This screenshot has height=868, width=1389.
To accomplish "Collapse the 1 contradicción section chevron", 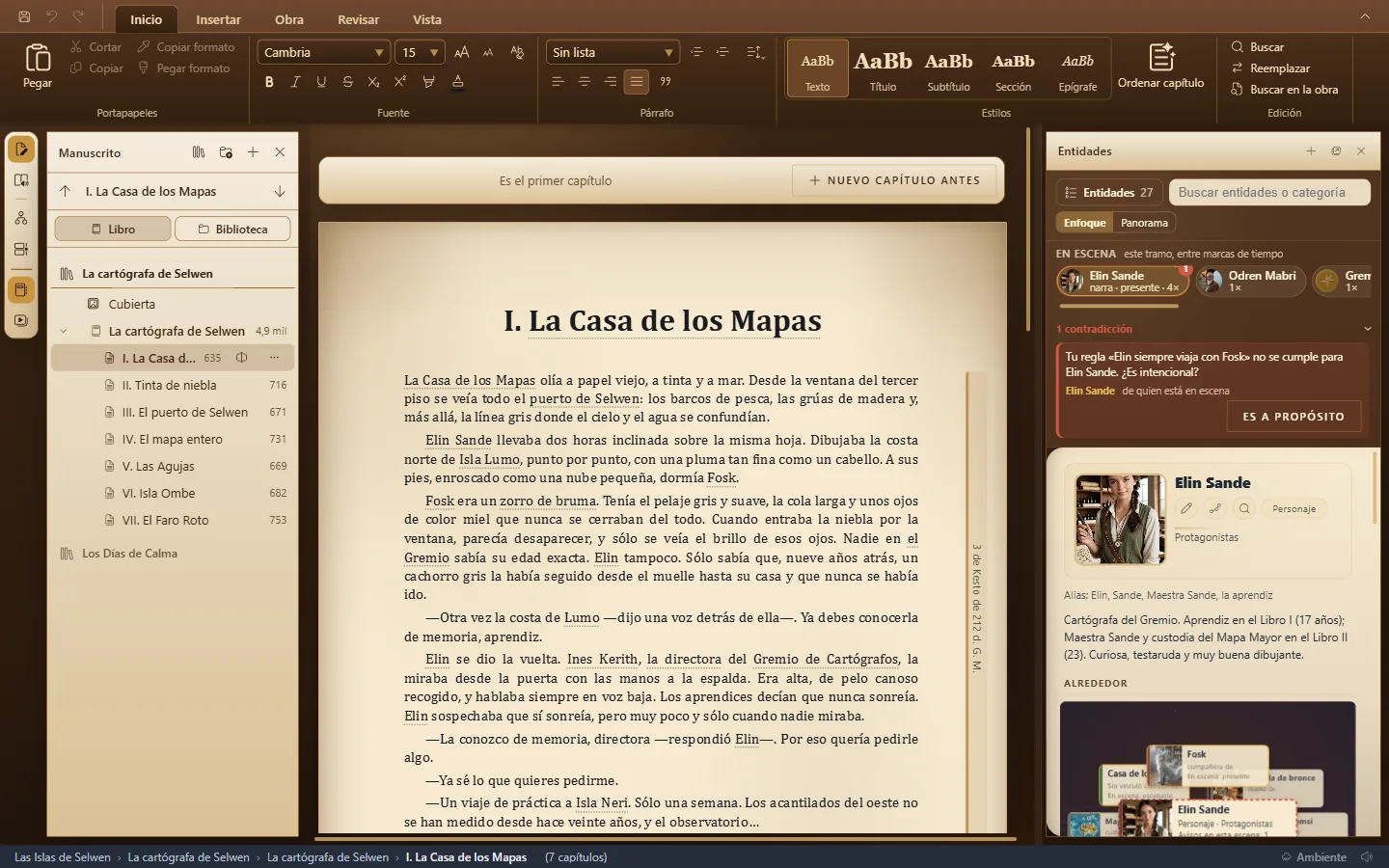I will coord(1367,329).
